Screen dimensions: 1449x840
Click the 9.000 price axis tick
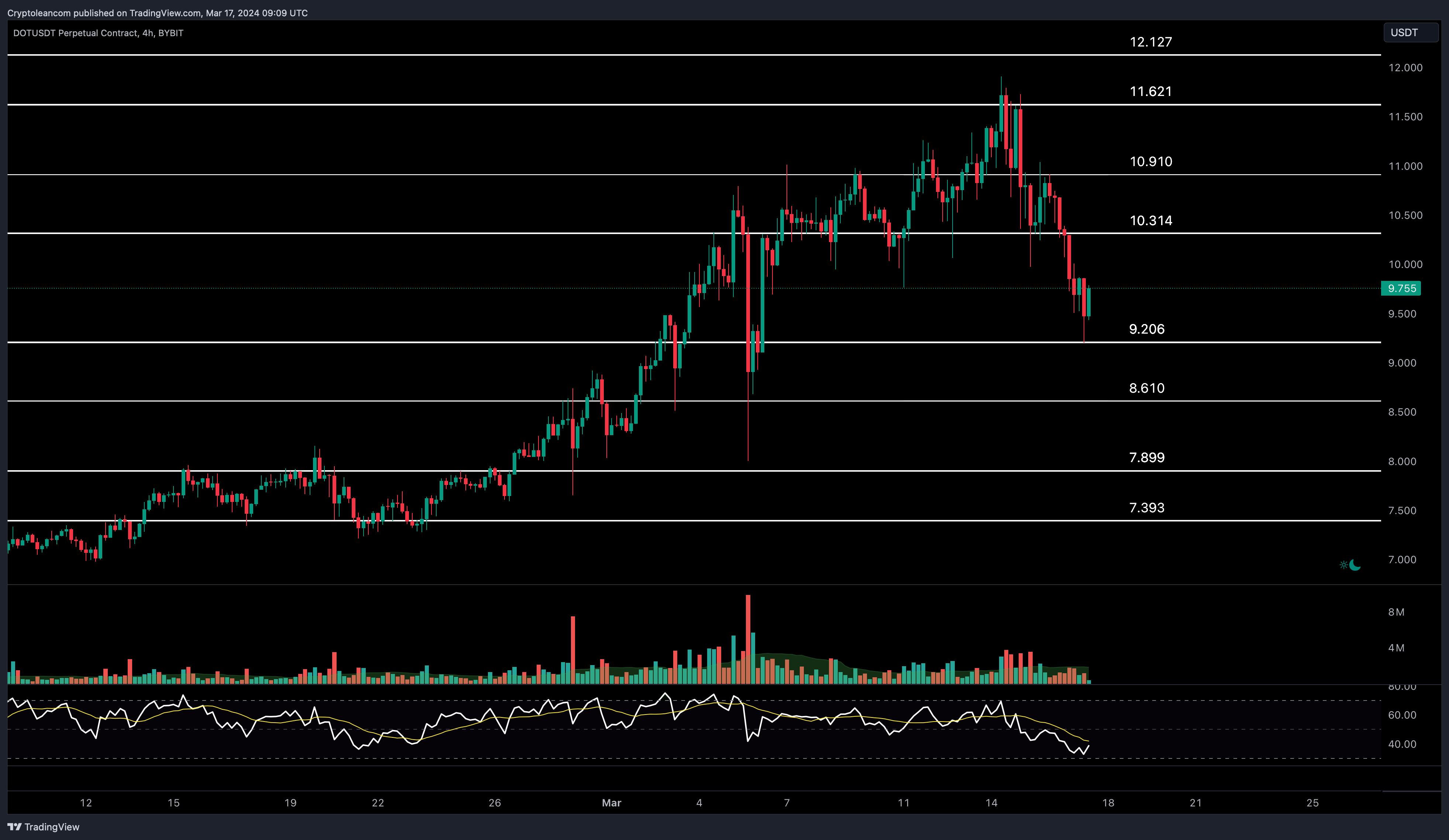[1402, 363]
